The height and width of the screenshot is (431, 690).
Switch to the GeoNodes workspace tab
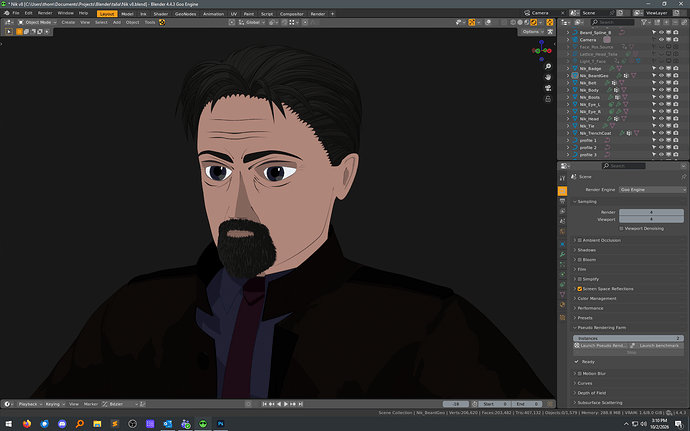click(185, 14)
